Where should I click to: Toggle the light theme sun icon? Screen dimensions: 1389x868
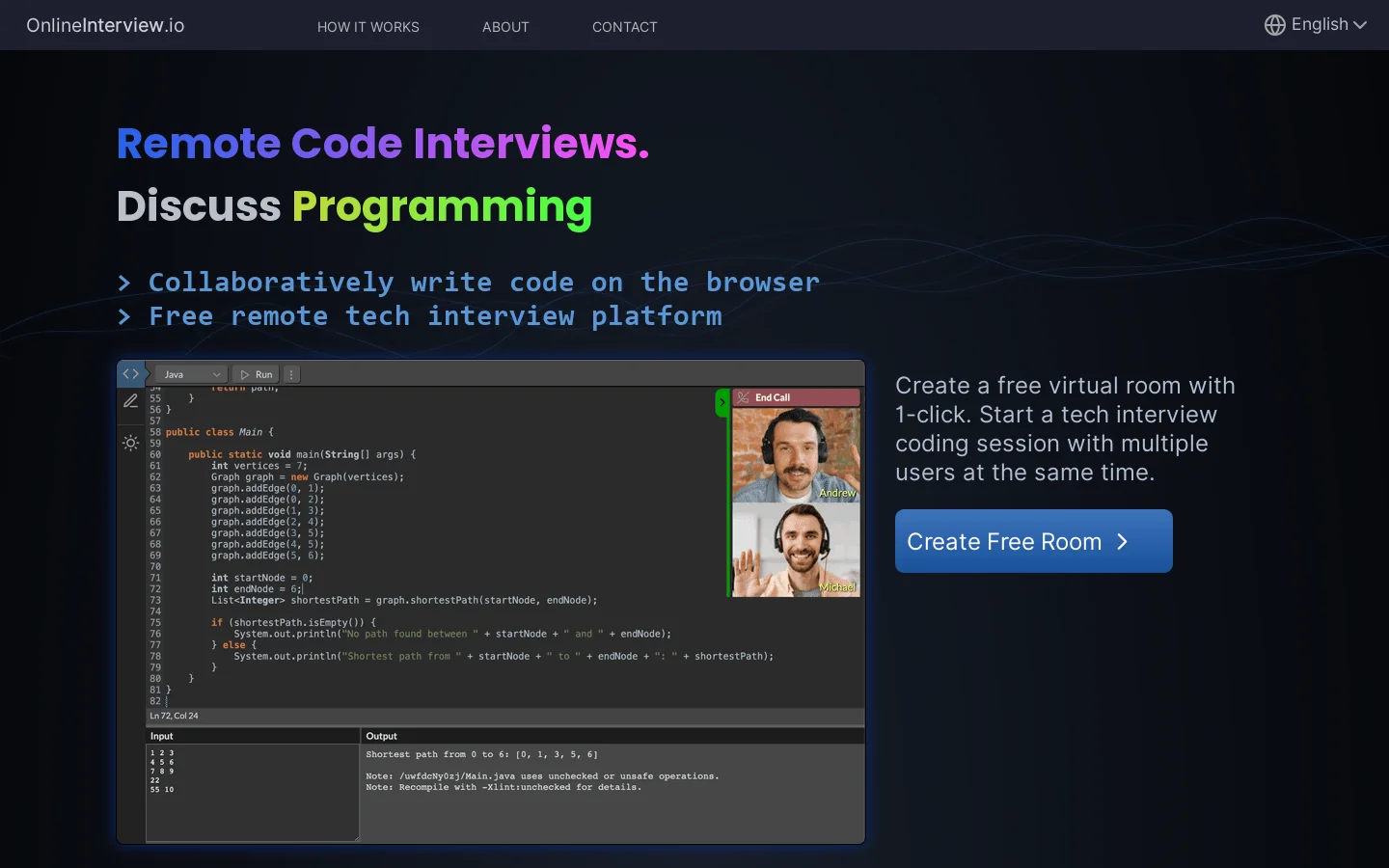pos(131,444)
